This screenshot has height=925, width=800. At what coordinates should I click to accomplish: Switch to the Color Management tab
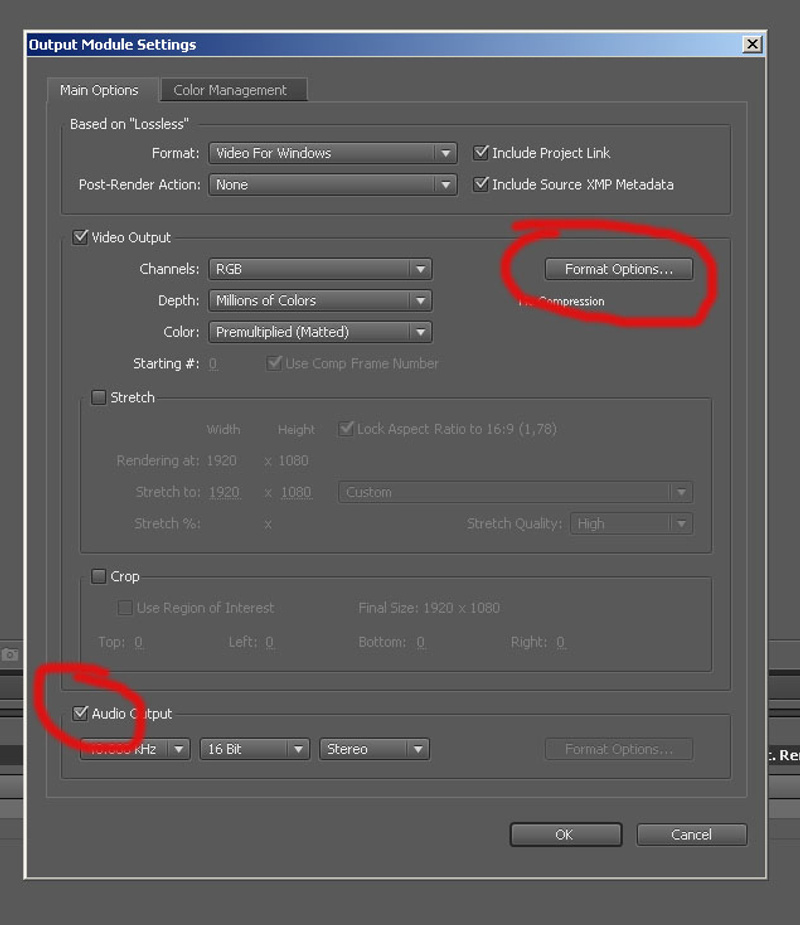click(x=233, y=90)
